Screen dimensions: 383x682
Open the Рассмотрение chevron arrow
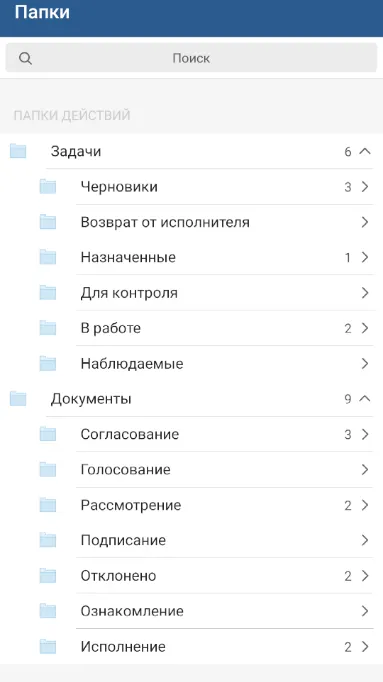(x=365, y=505)
